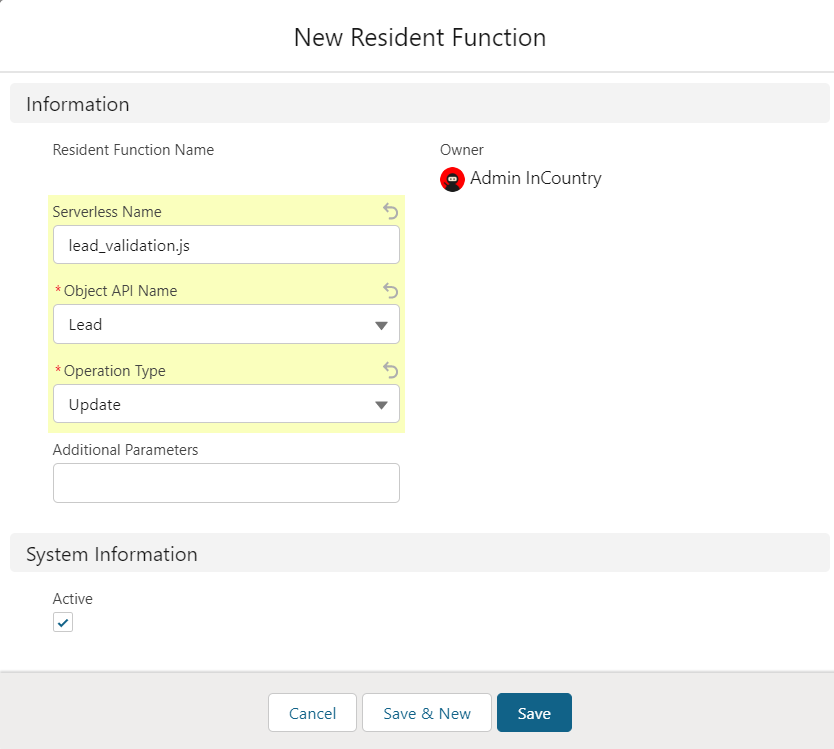Click the revert icon next to Serverless Name

(x=389, y=212)
